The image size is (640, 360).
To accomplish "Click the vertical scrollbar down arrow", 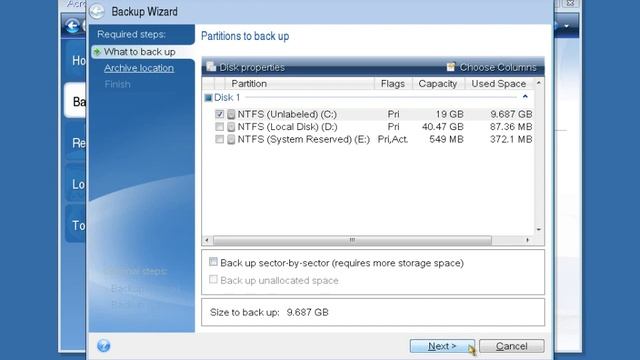I will [539, 229].
